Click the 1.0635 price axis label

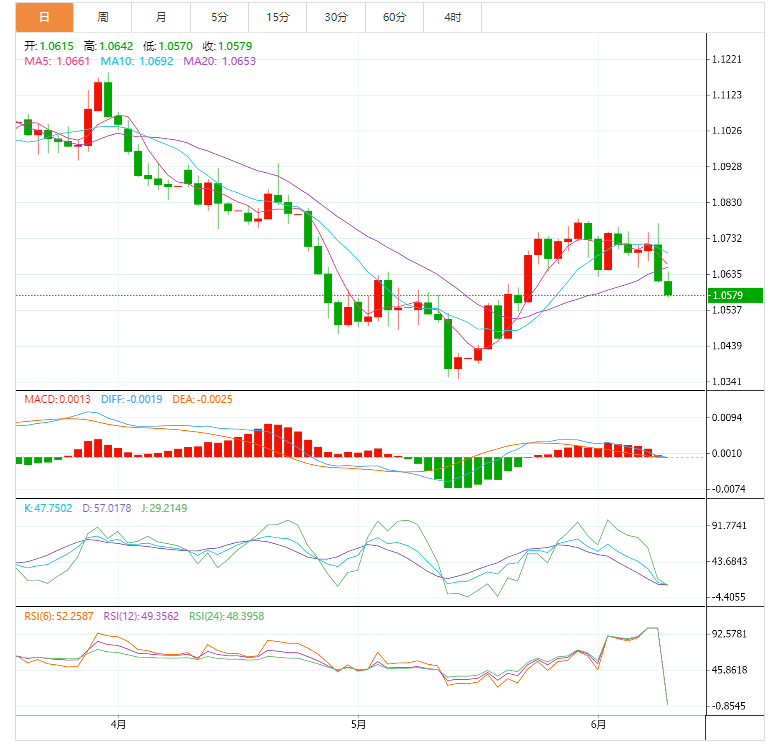pyautogui.click(x=727, y=274)
